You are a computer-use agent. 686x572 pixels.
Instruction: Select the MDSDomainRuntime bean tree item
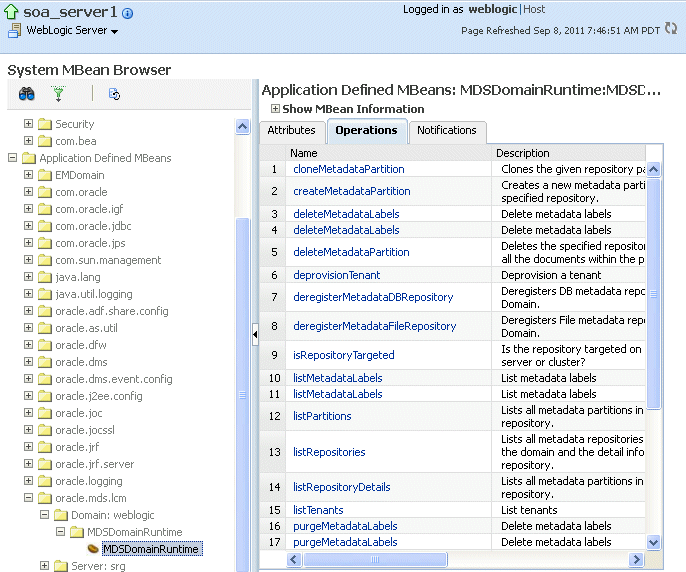(x=150, y=549)
